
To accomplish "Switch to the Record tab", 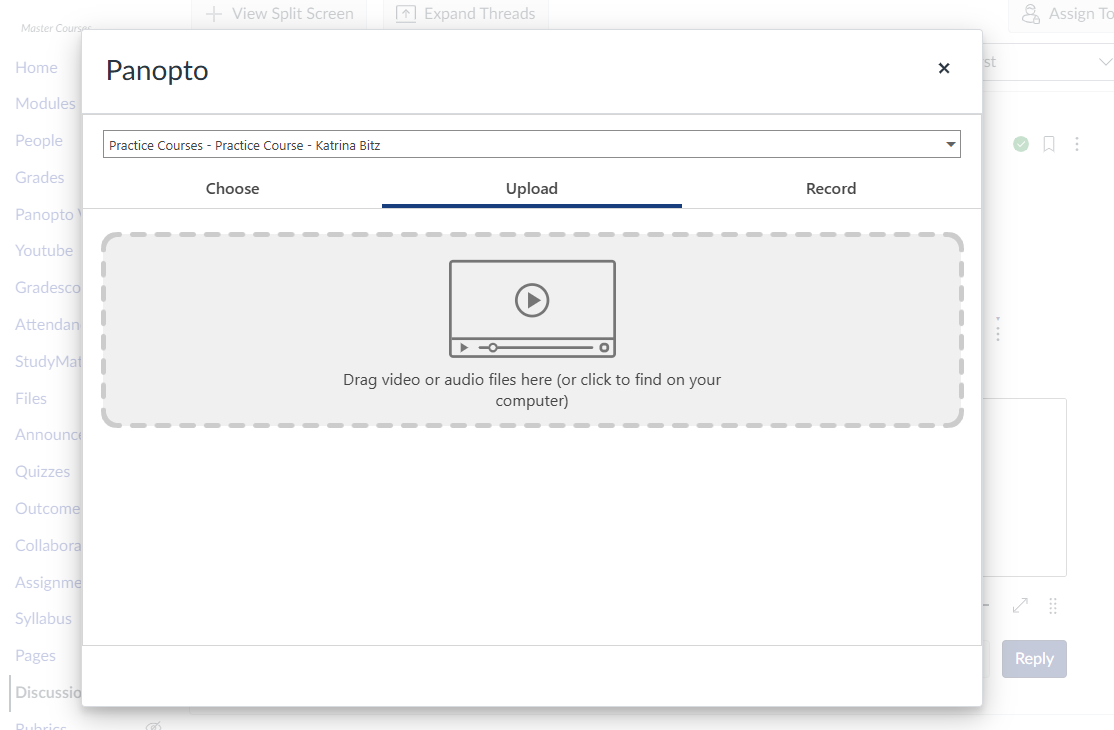I will [x=830, y=188].
